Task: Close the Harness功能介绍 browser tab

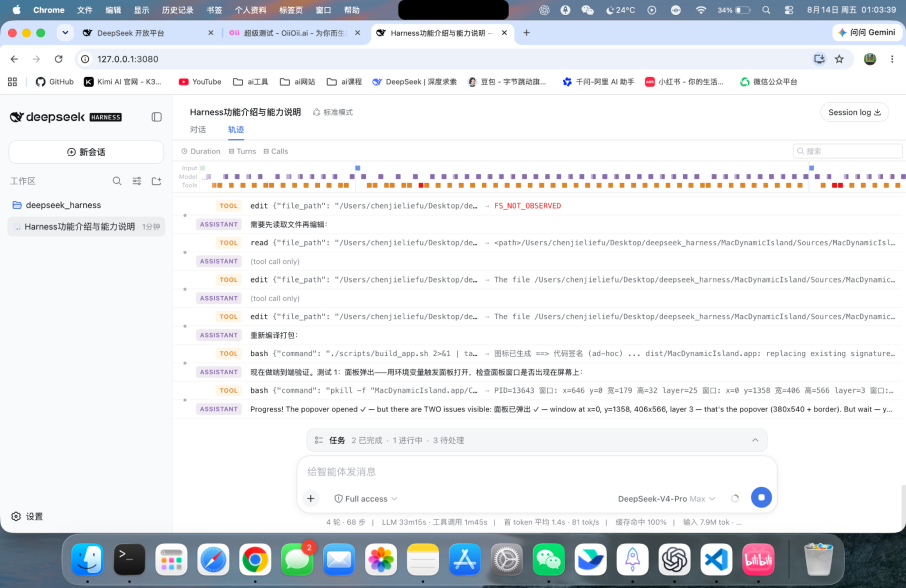Action: 504,33
